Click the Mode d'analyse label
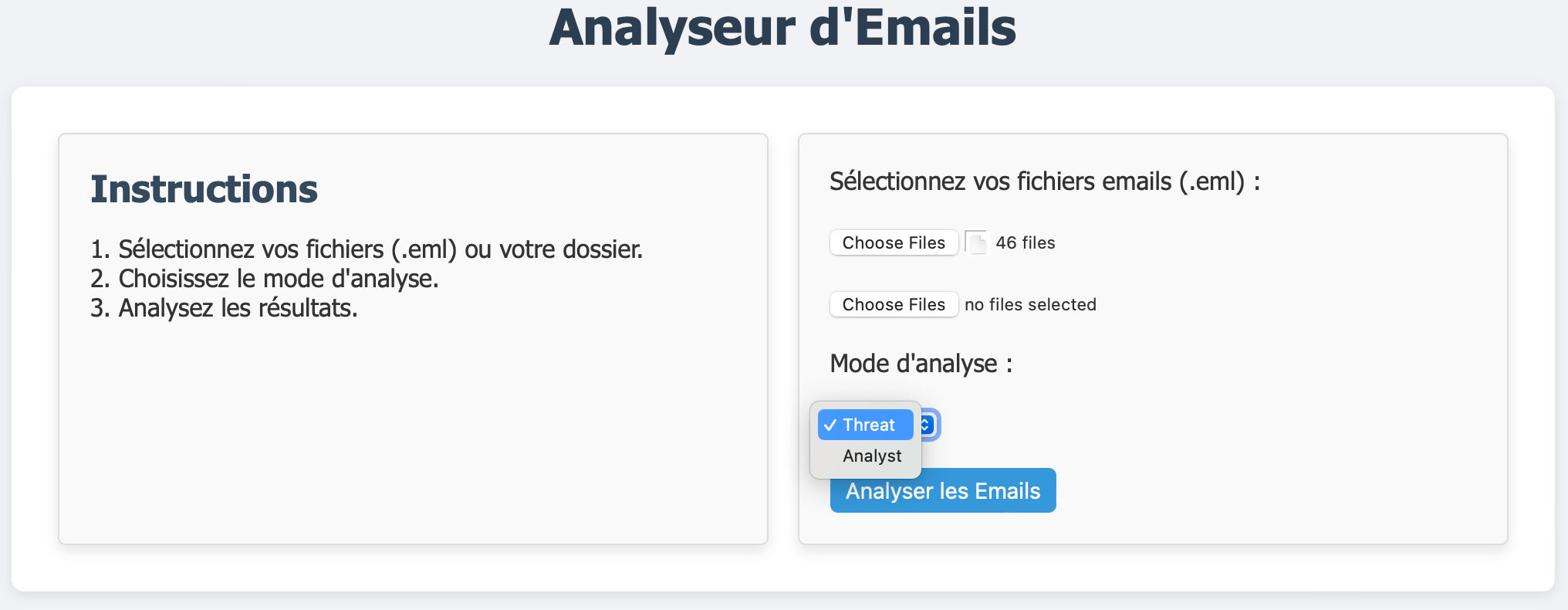1568x610 pixels. point(921,363)
